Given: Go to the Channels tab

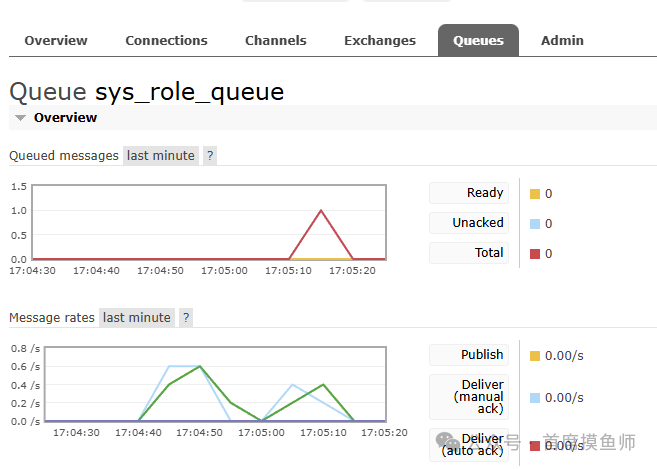Looking at the screenshot, I should point(275,41).
